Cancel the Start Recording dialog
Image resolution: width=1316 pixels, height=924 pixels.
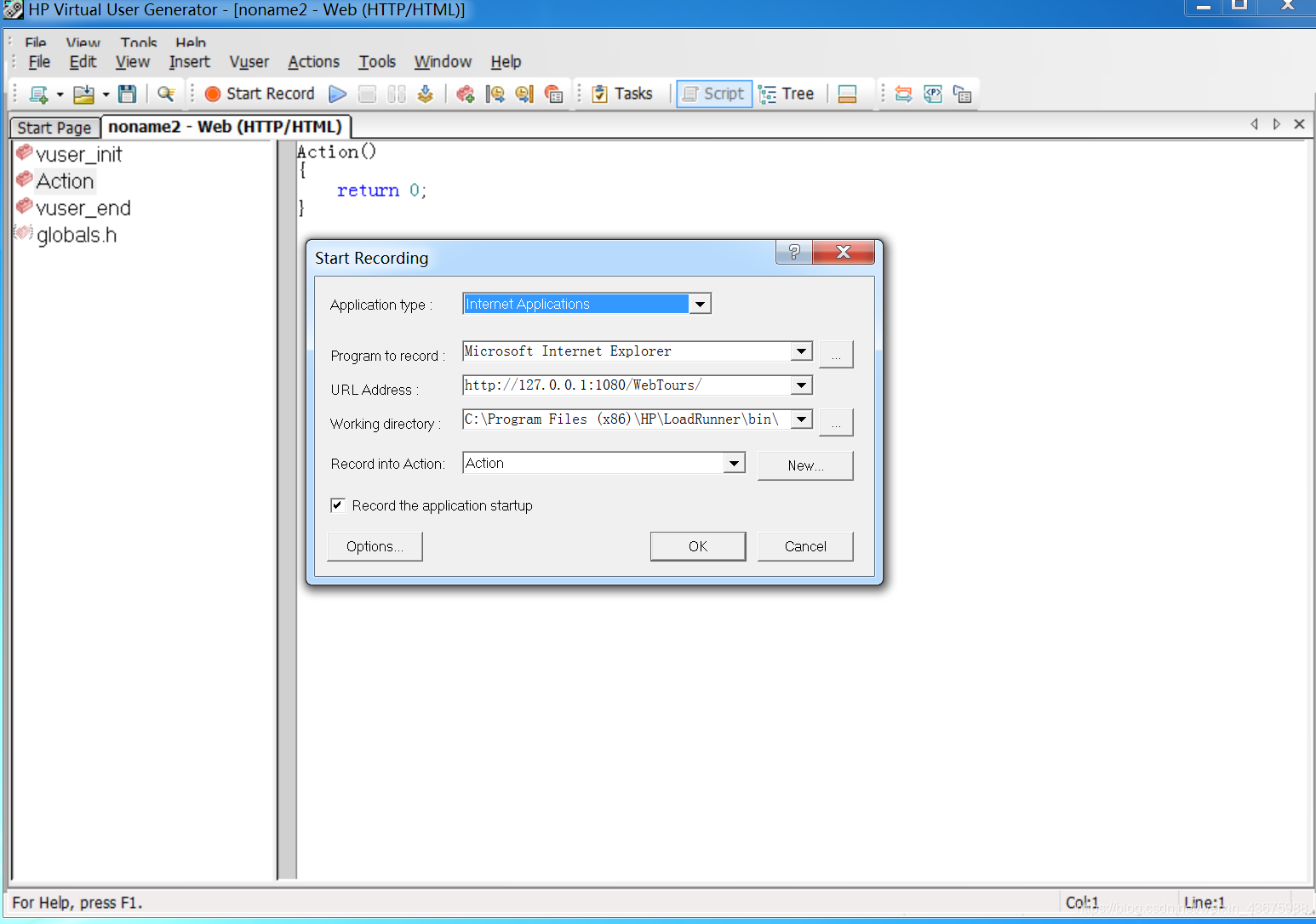805,546
